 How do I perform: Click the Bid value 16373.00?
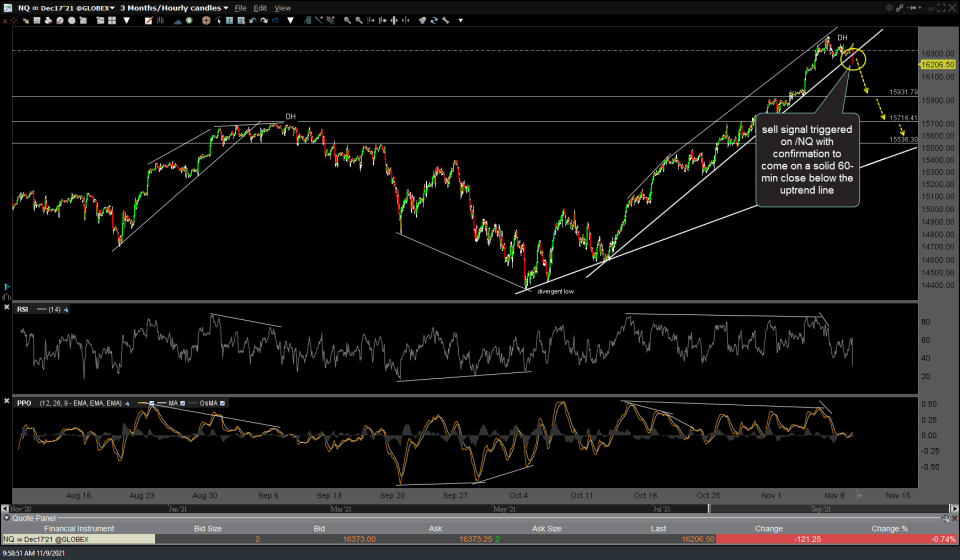(359, 539)
